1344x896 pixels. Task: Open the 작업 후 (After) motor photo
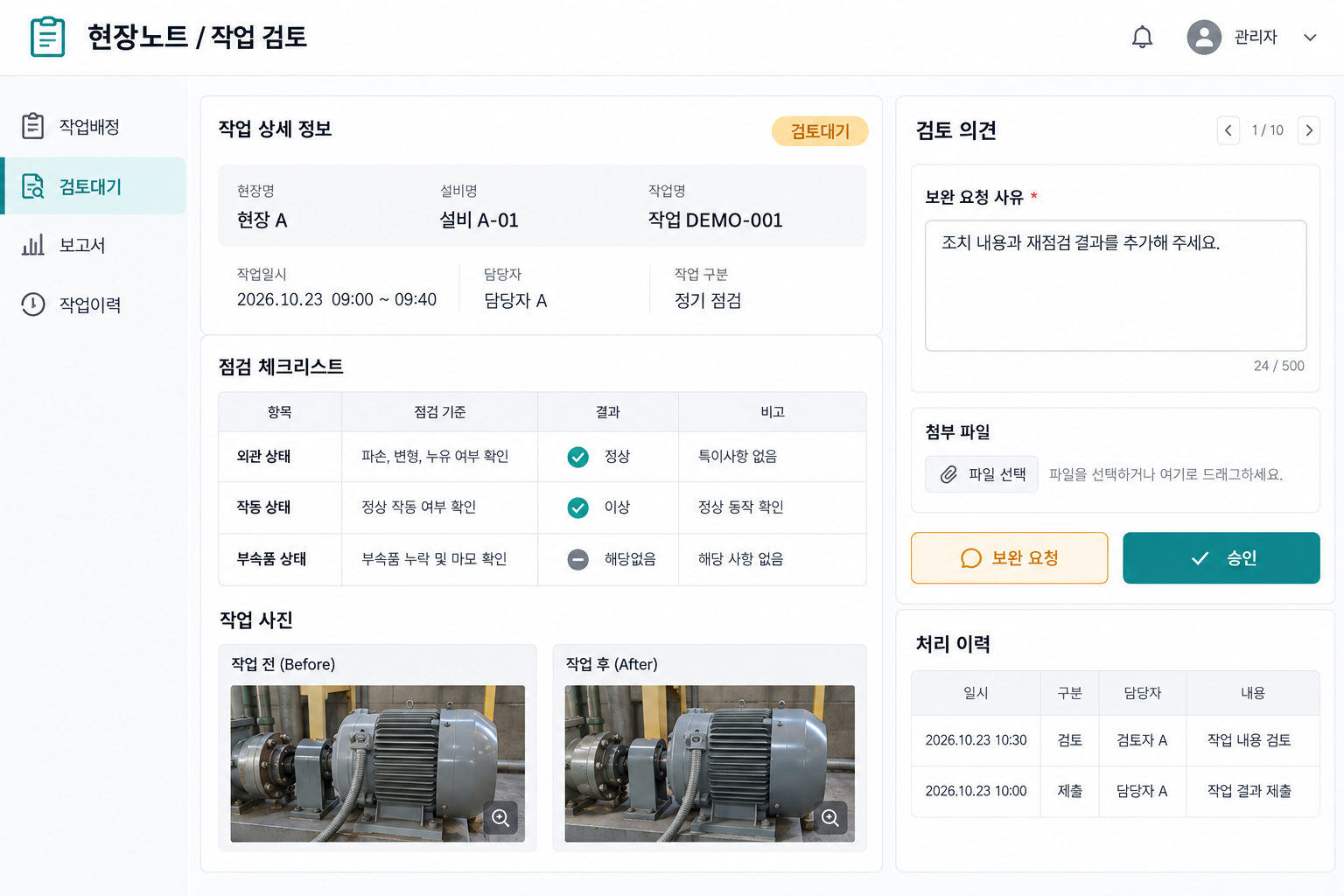click(x=710, y=764)
